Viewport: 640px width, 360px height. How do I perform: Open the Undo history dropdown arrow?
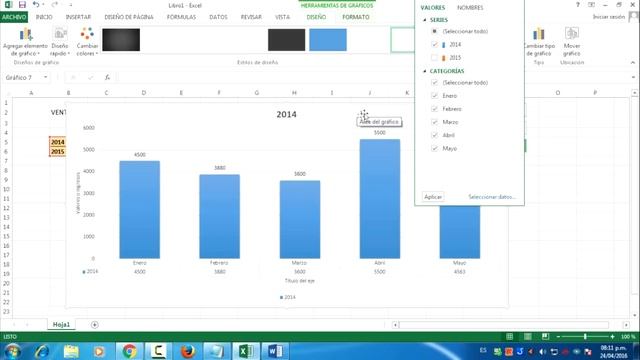click(x=43, y=5)
